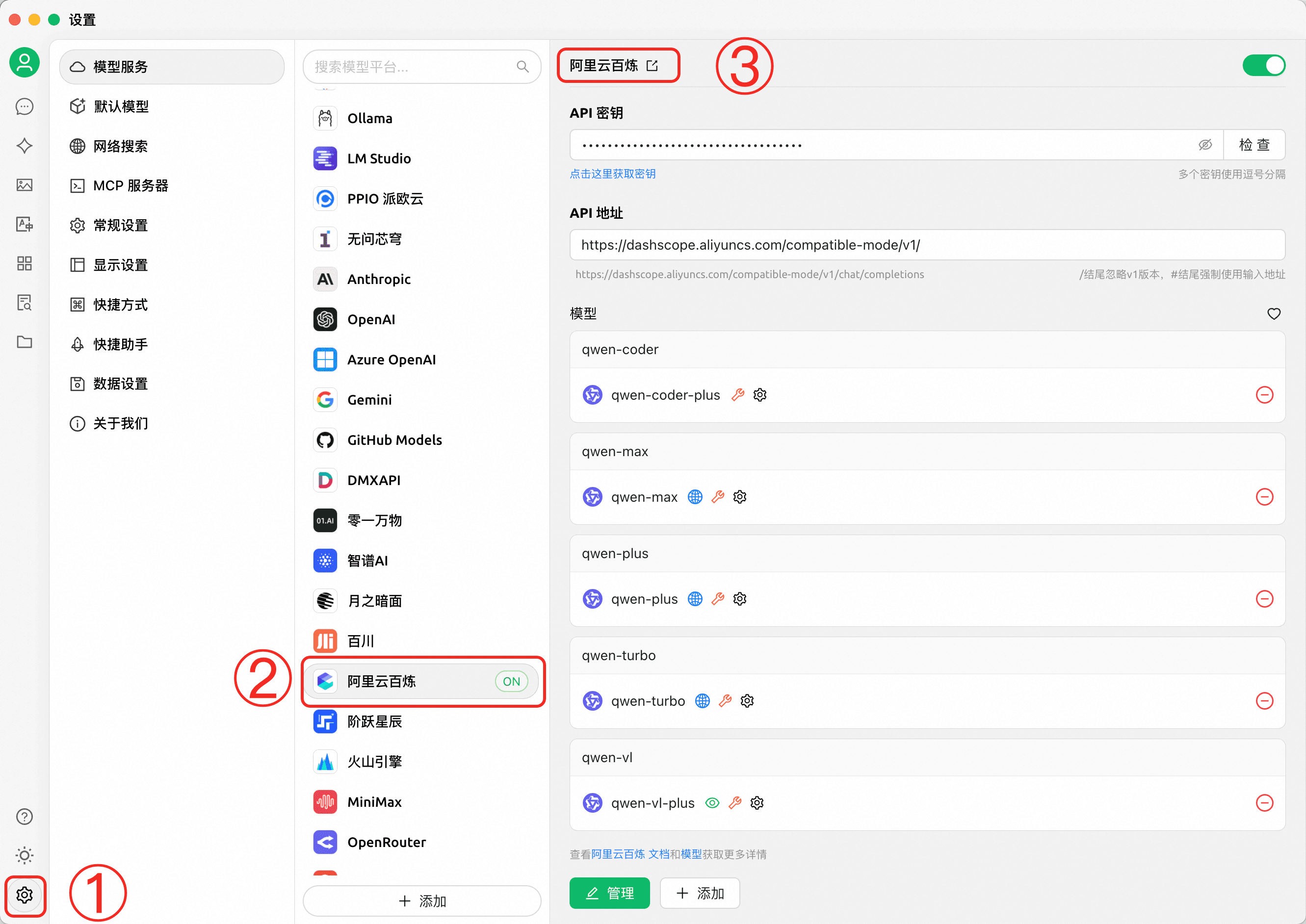This screenshot has width=1306, height=924.
Task: Collapse the qwen-turbo model group header
Action: coord(619,655)
